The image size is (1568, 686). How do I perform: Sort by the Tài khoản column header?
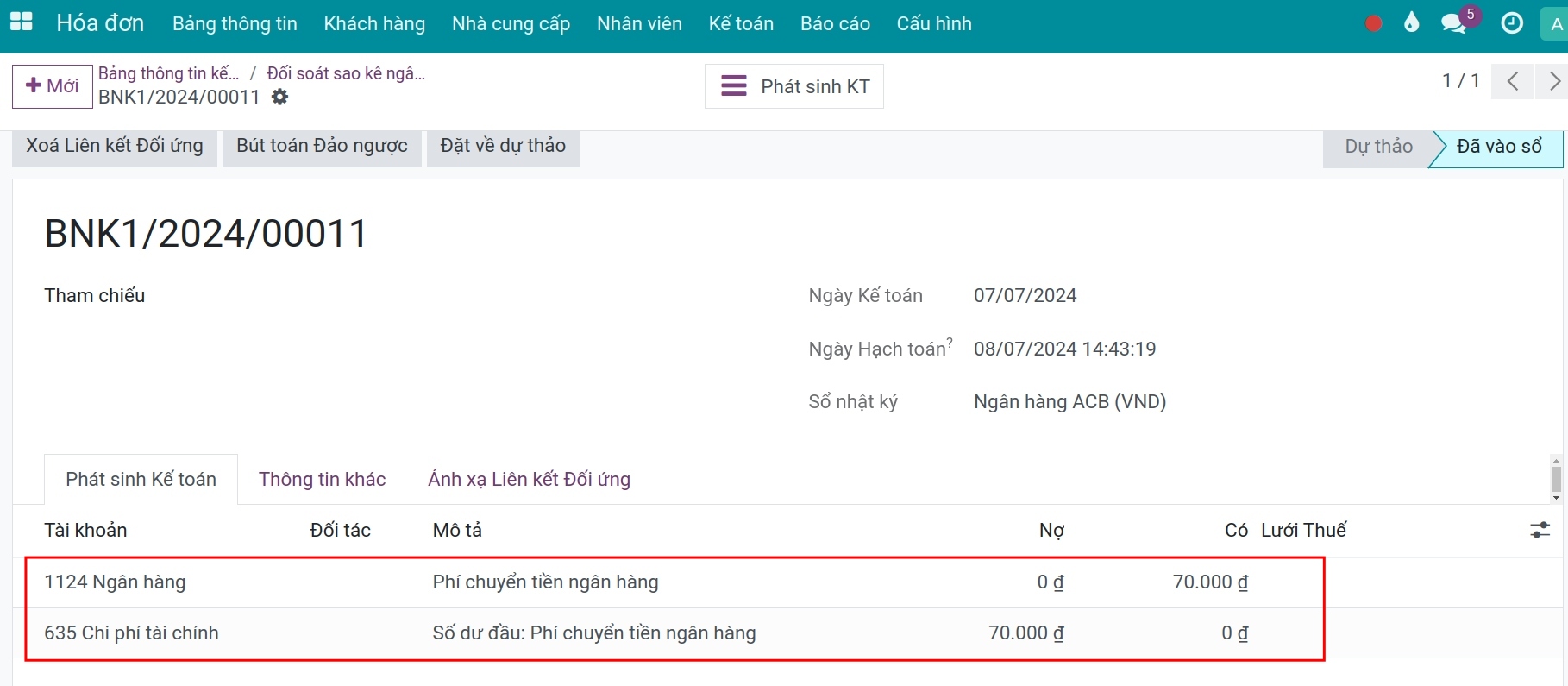tap(85, 531)
